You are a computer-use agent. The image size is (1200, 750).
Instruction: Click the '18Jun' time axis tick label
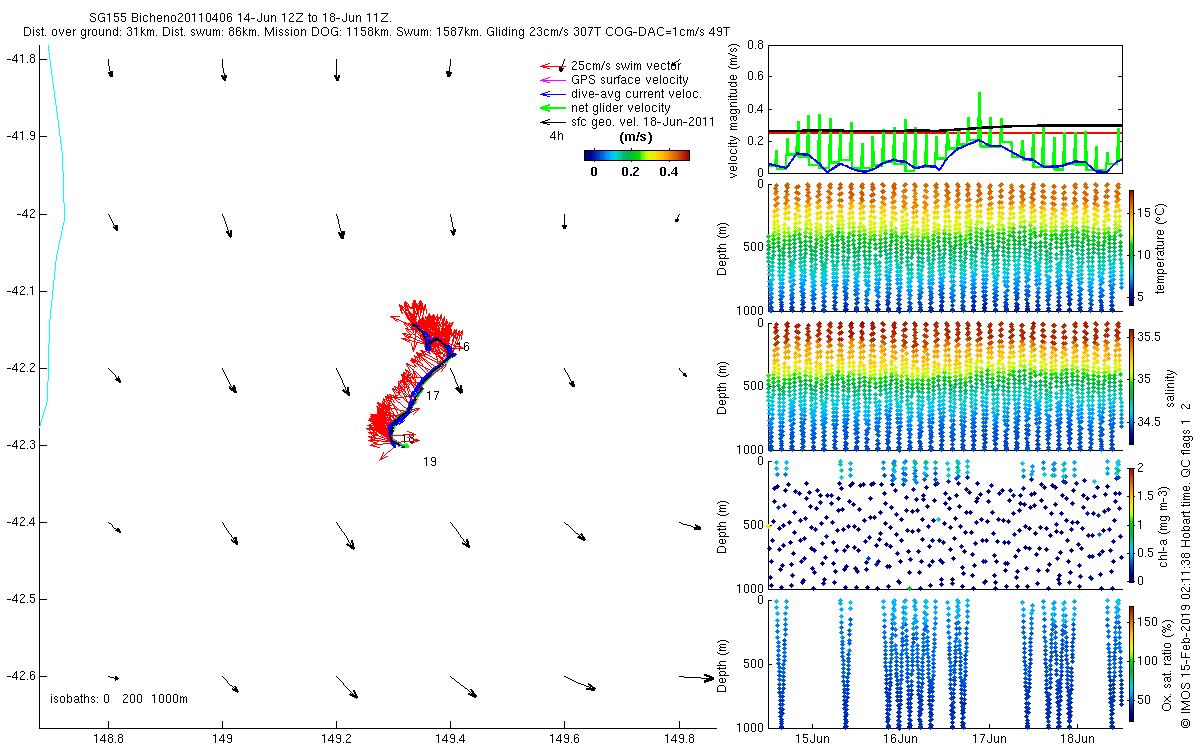(x=1077, y=738)
